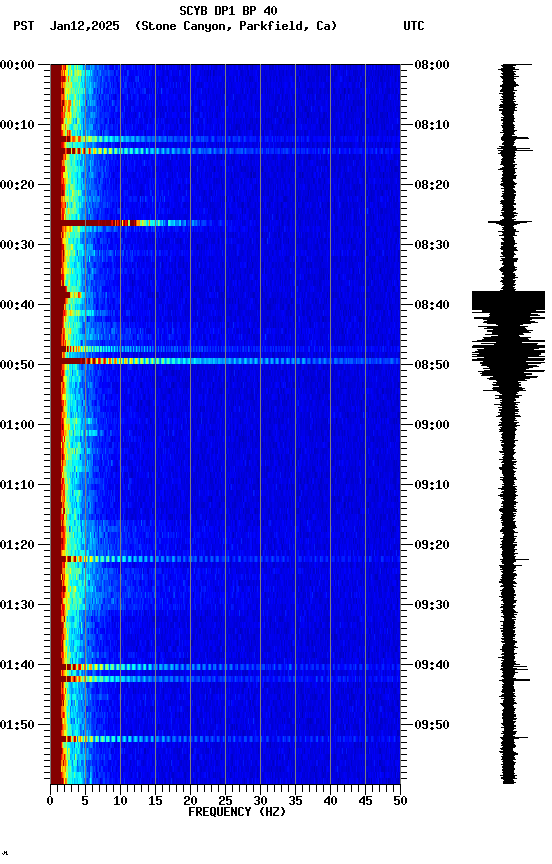Click the 5 Hz frequency tick label
This screenshot has width=552, height=864.
coord(85,801)
